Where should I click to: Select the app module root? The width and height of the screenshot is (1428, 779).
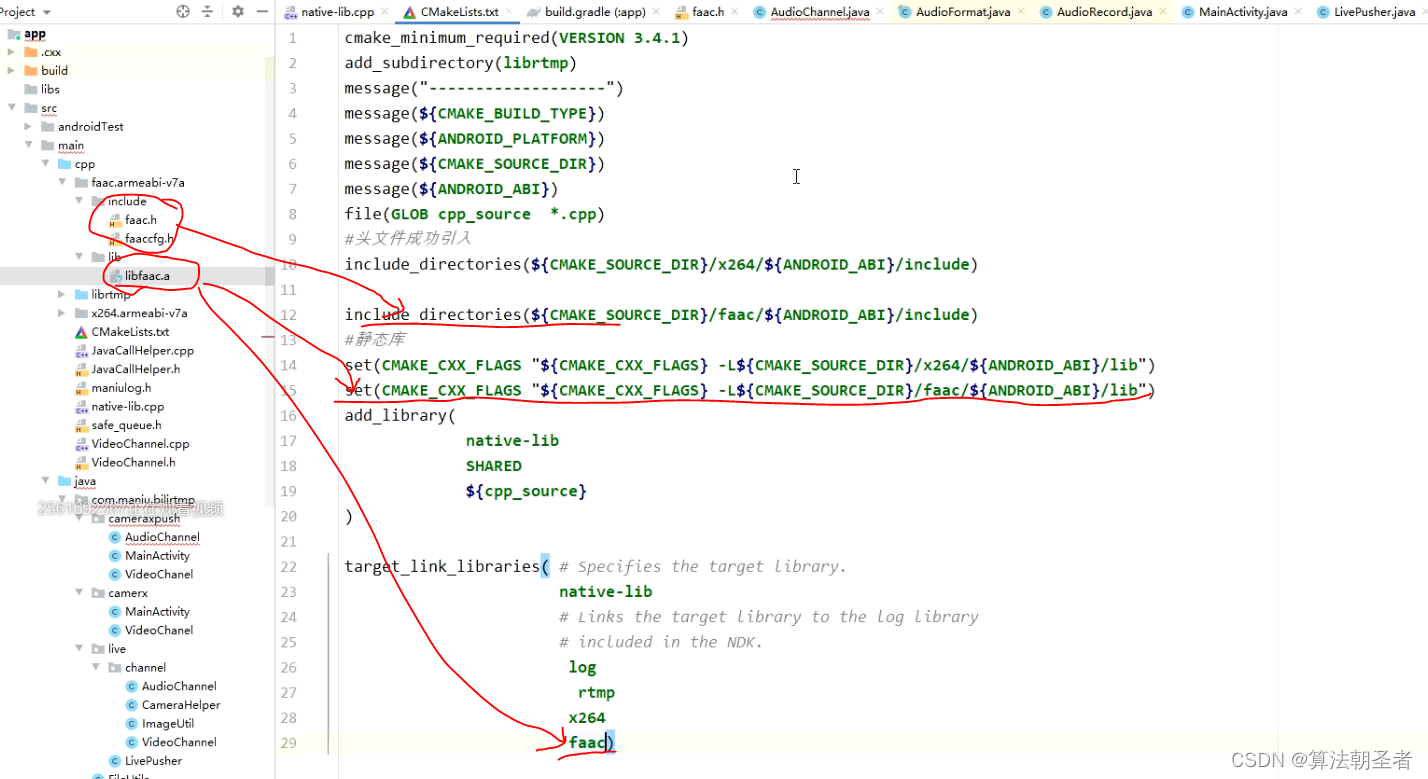coord(34,33)
